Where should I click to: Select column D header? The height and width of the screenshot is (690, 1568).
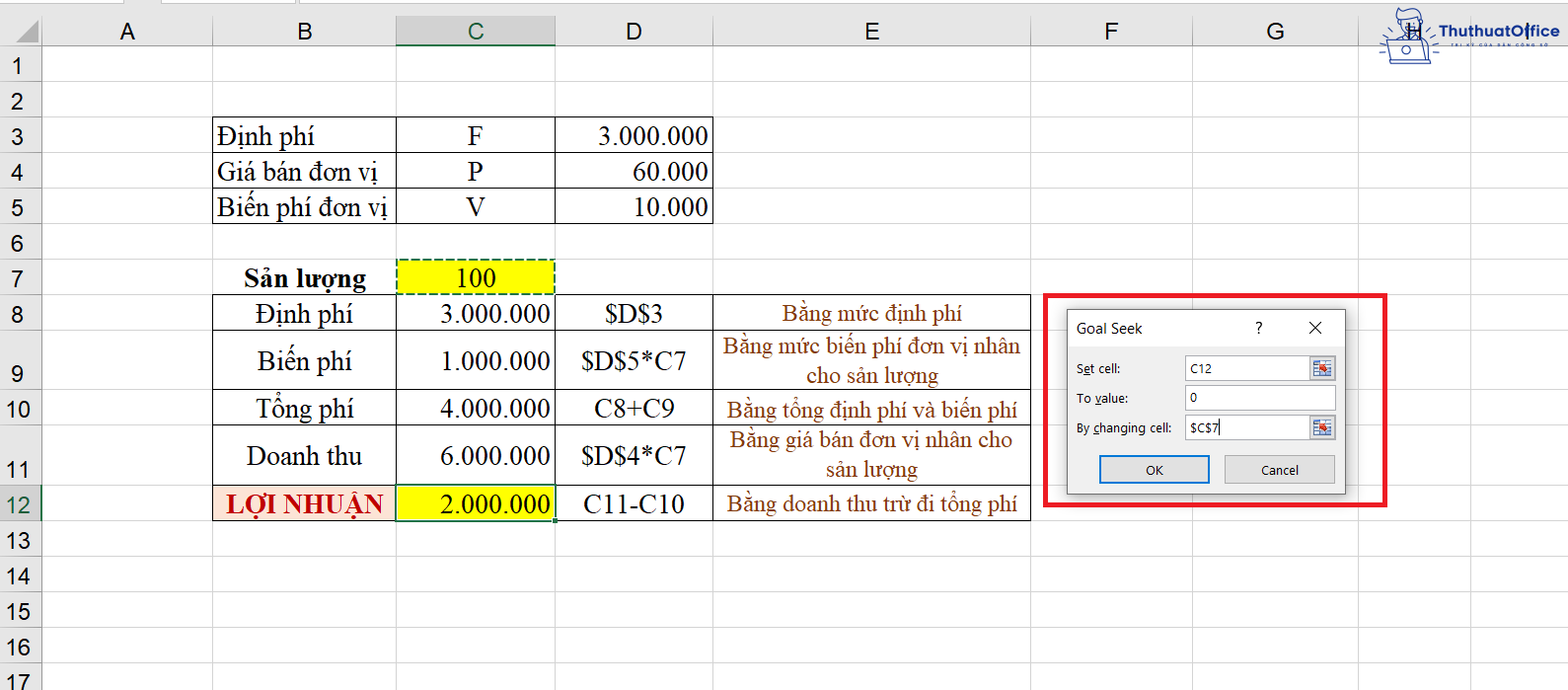634,32
